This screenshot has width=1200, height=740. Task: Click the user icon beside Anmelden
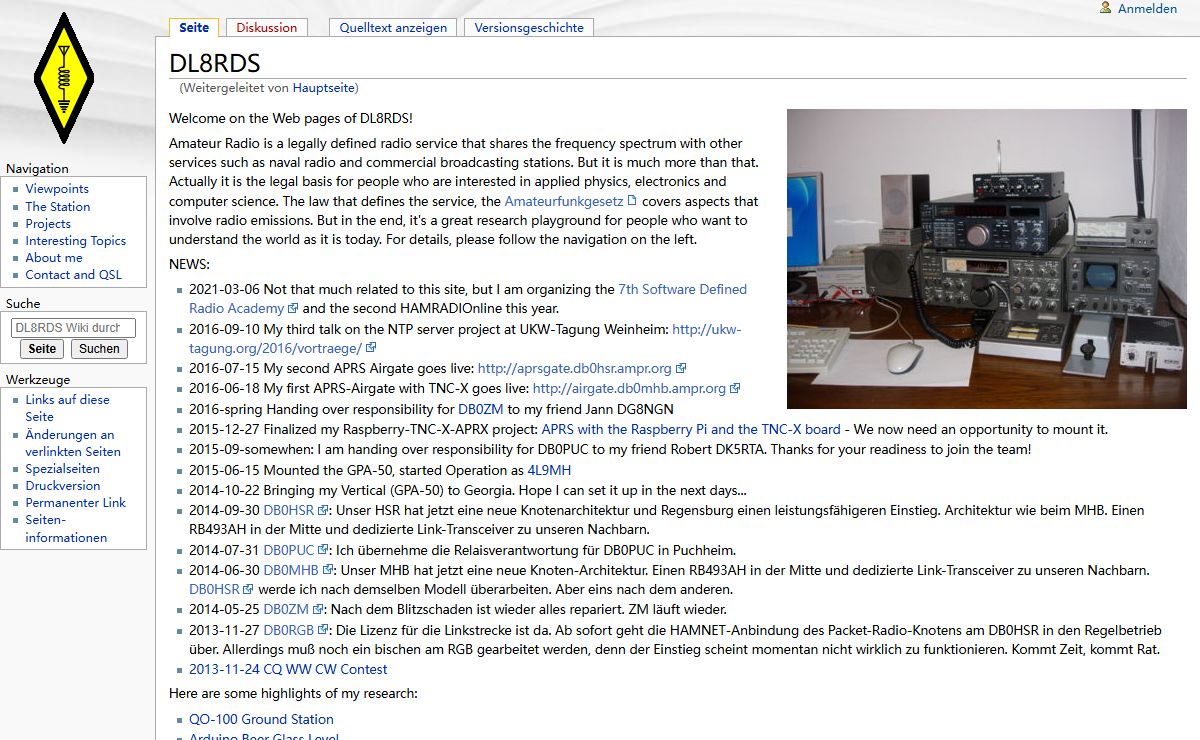tap(1105, 8)
